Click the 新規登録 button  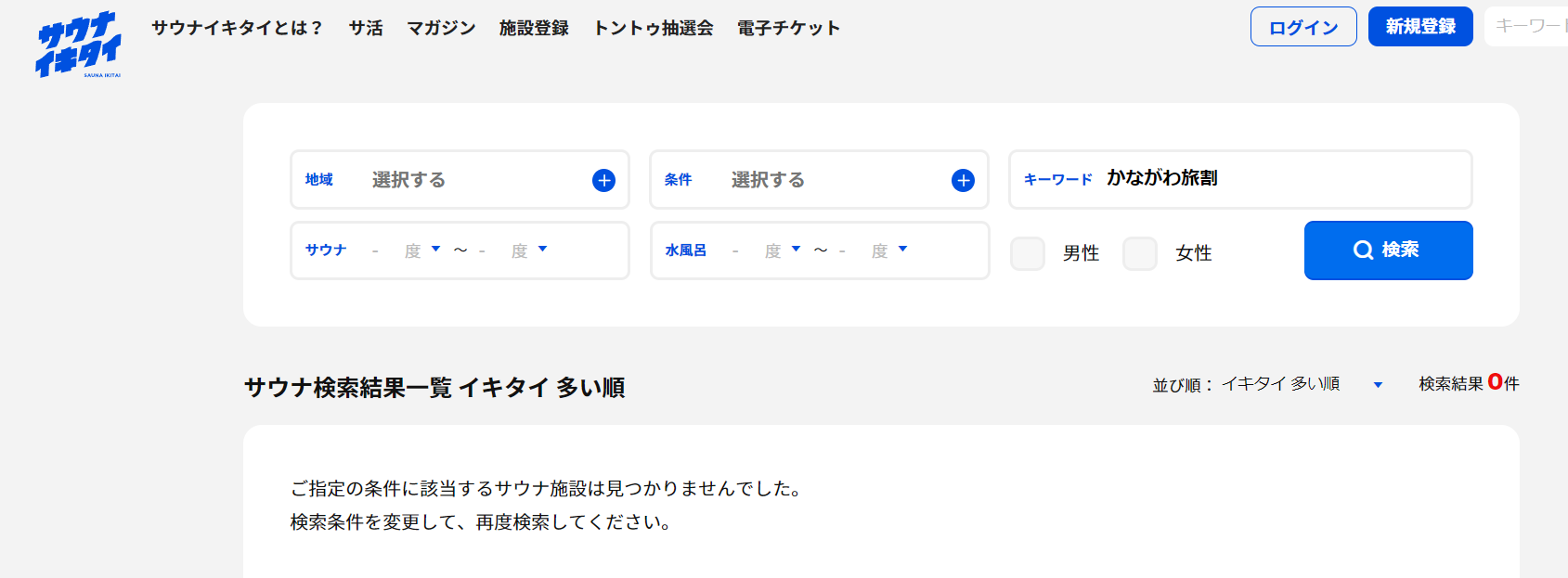(1420, 27)
